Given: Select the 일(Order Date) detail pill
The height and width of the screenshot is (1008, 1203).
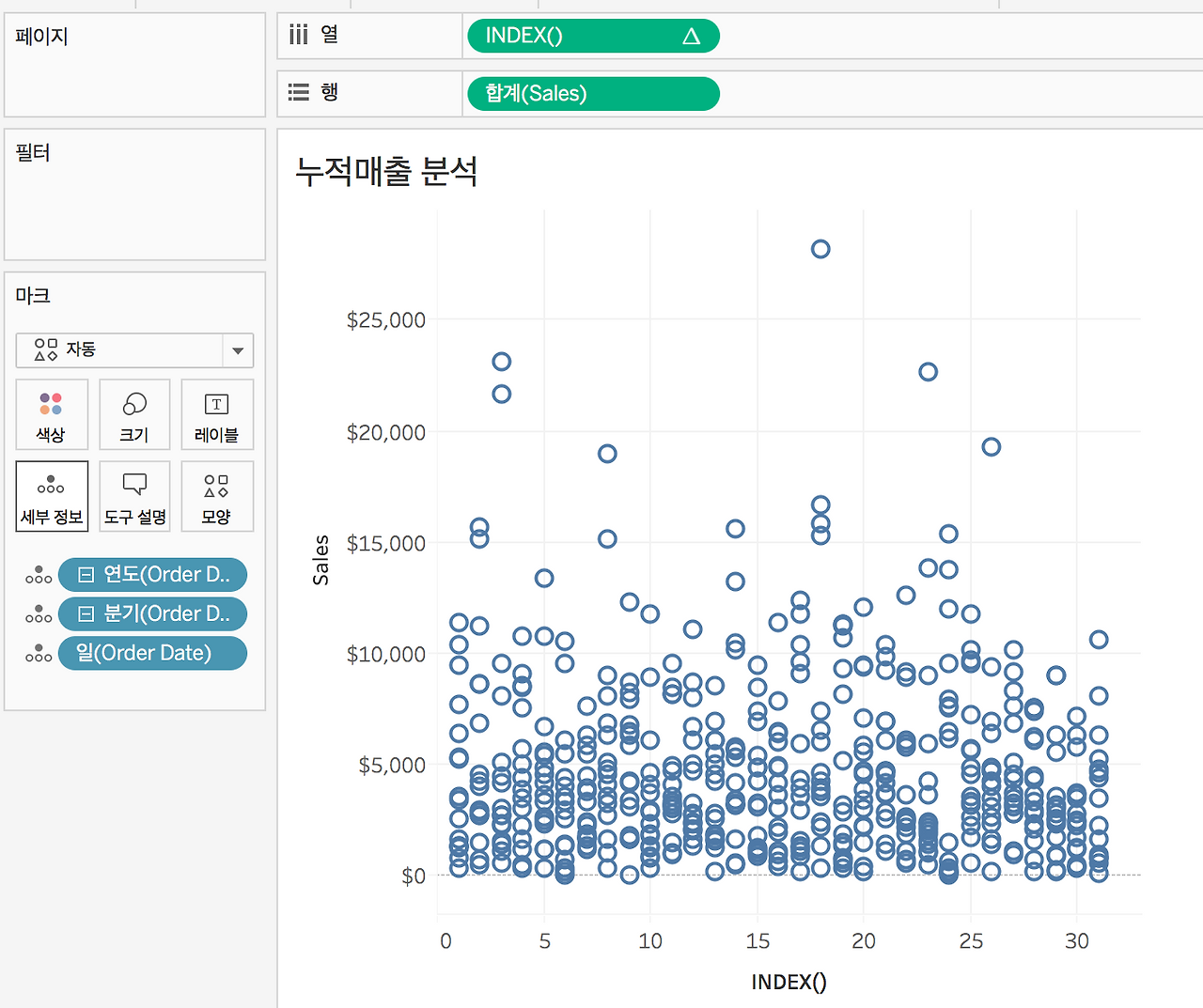Looking at the screenshot, I should pos(152,653).
